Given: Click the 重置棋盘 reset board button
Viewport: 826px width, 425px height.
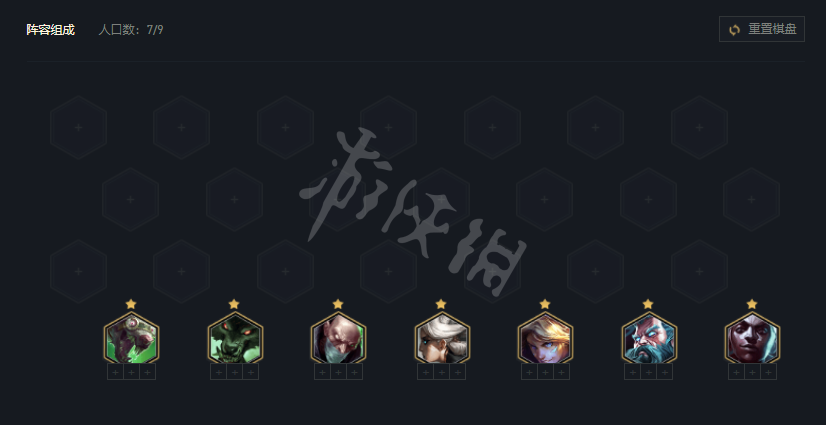Looking at the screenshot, I should tap(762, 29).
